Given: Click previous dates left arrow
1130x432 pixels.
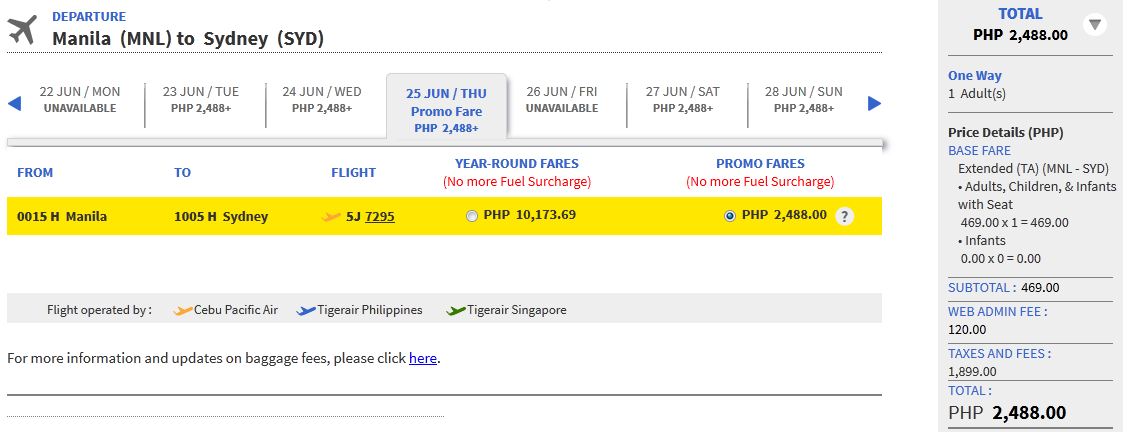Looking at the screenshot, I should (14, 103).
